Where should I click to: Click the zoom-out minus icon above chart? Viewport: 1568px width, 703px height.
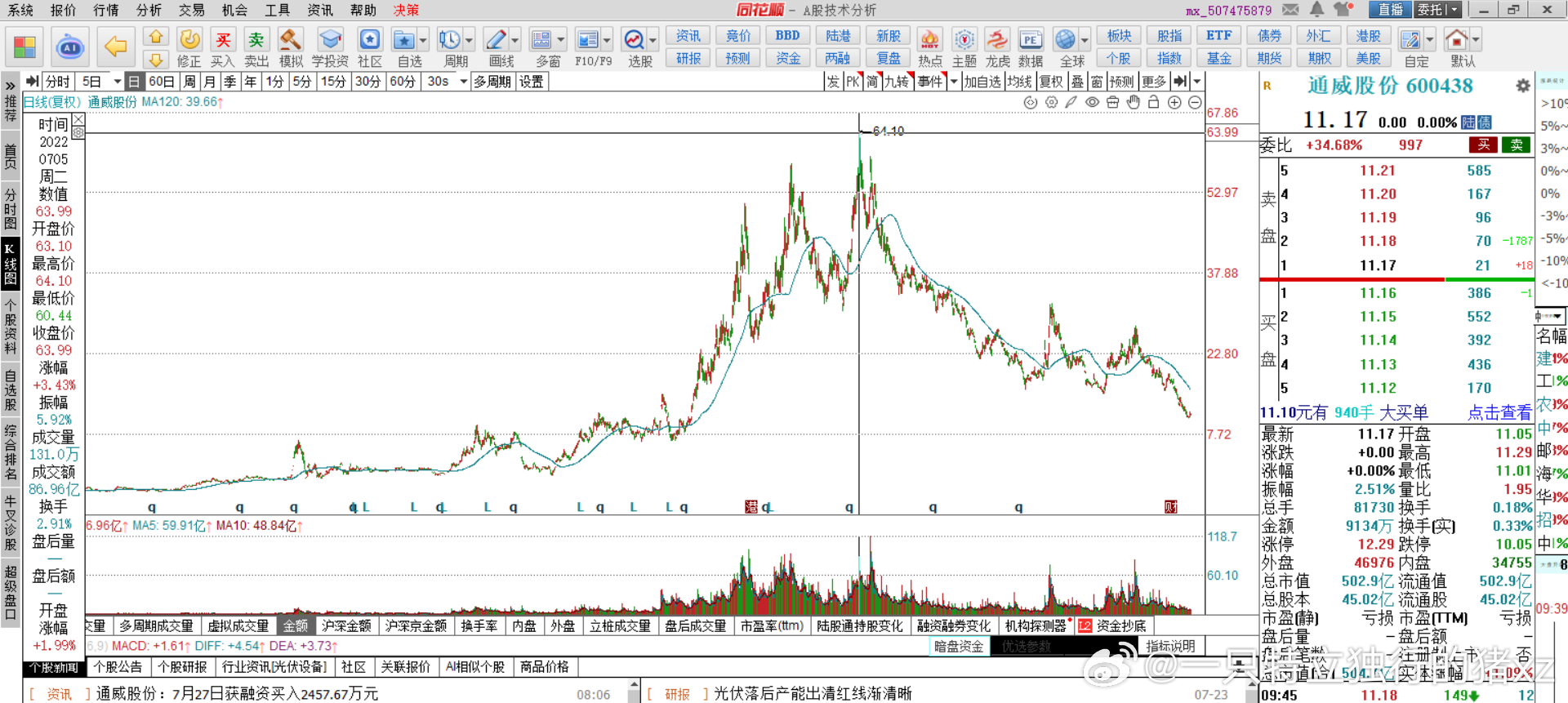point(1195,102)
